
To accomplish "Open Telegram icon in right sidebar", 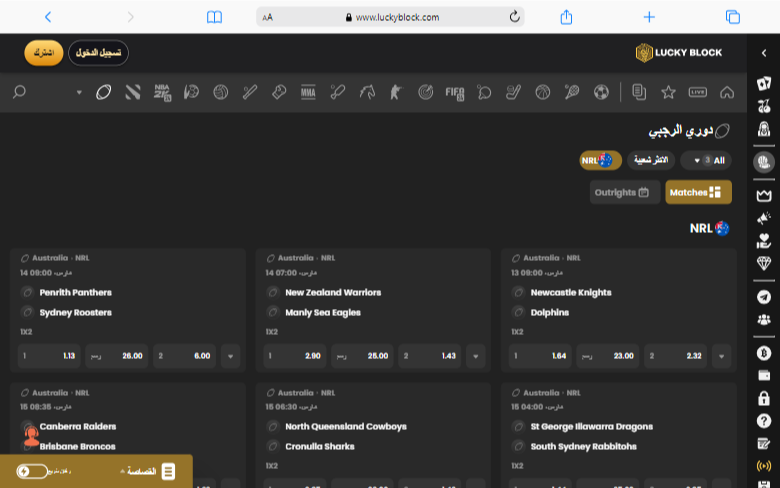I will (x=764, y=297).
